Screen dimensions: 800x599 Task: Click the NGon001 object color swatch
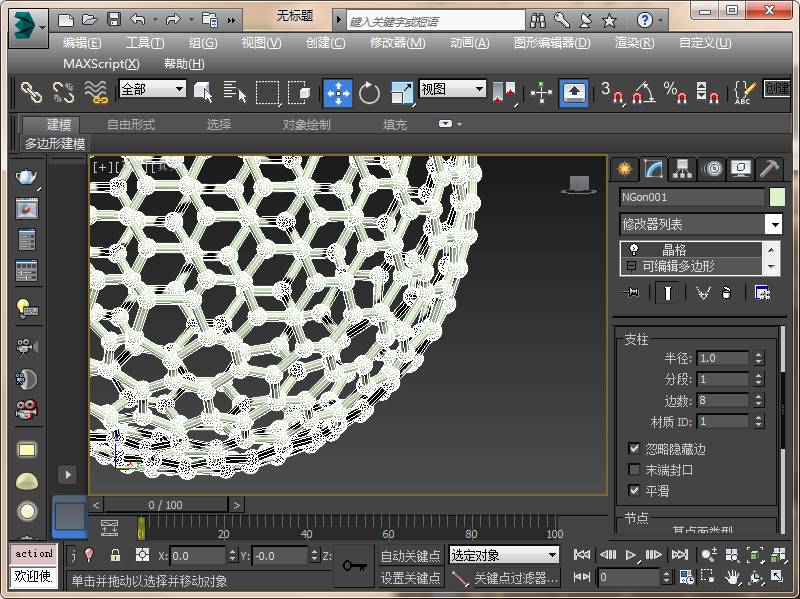pos(777,197)
